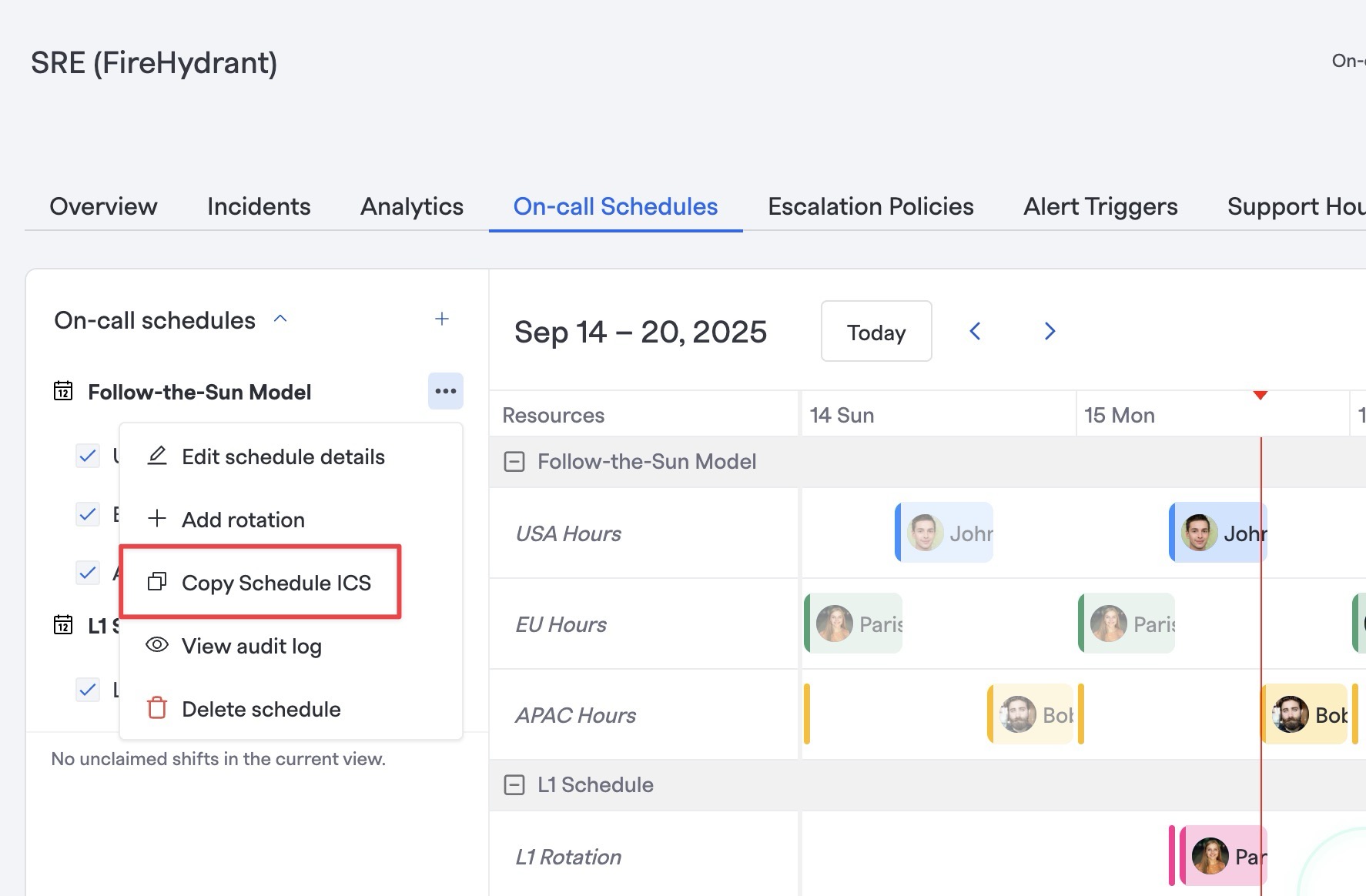Open John's Sunday USA Hours shift
The height and width of the screenshot is (896, 1366).
944,533
